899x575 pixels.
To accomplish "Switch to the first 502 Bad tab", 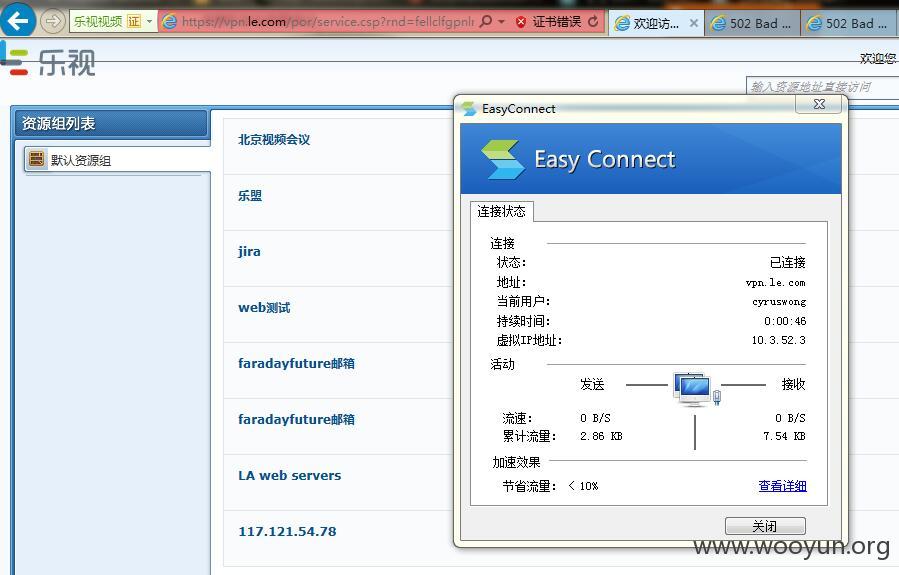I will (752, 24).
